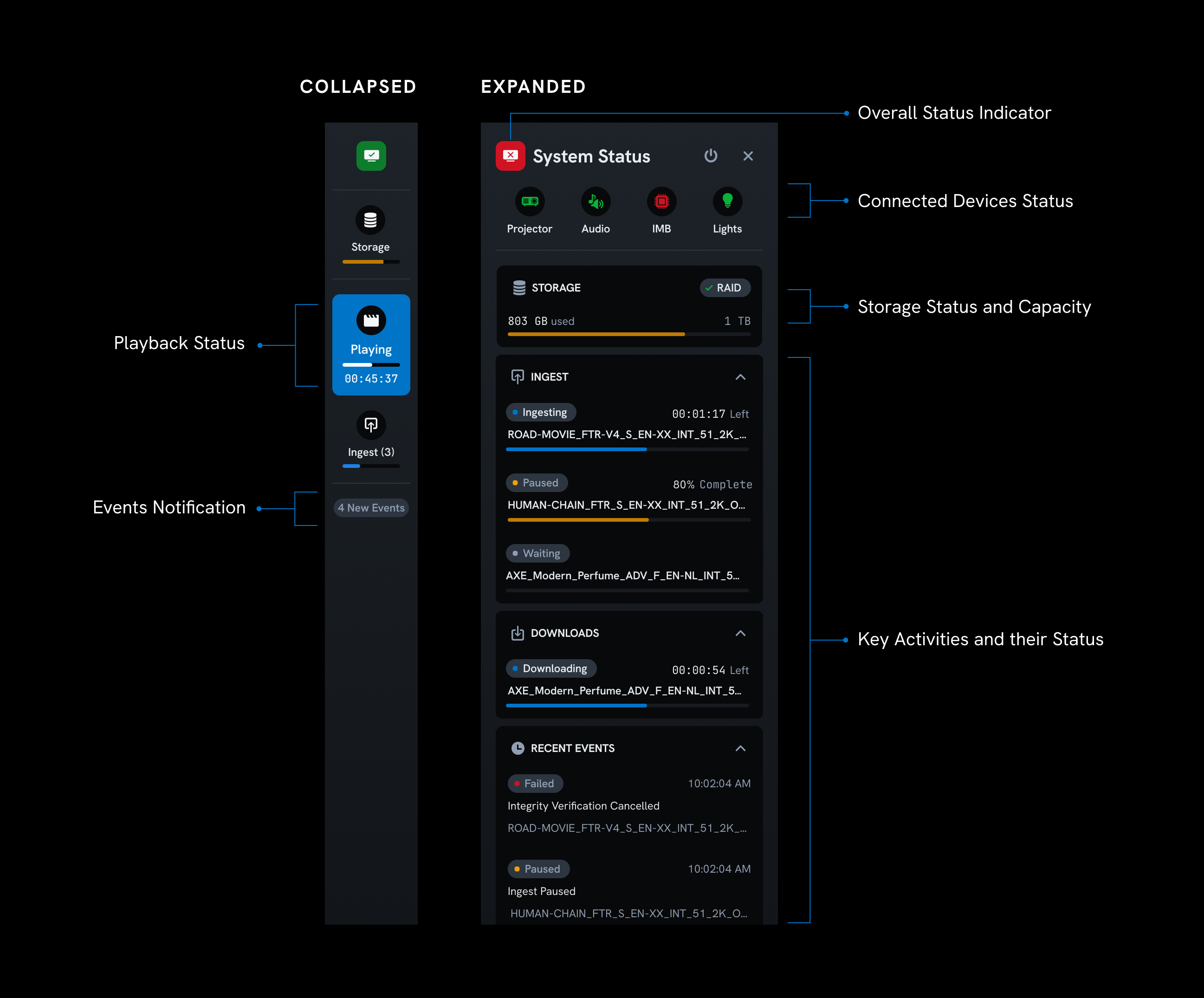The image size is (1204, 998).
Task: Click the ROAD-MOVIE ingest progress bar
Action: pyautogui.click(x=628, y=449)
